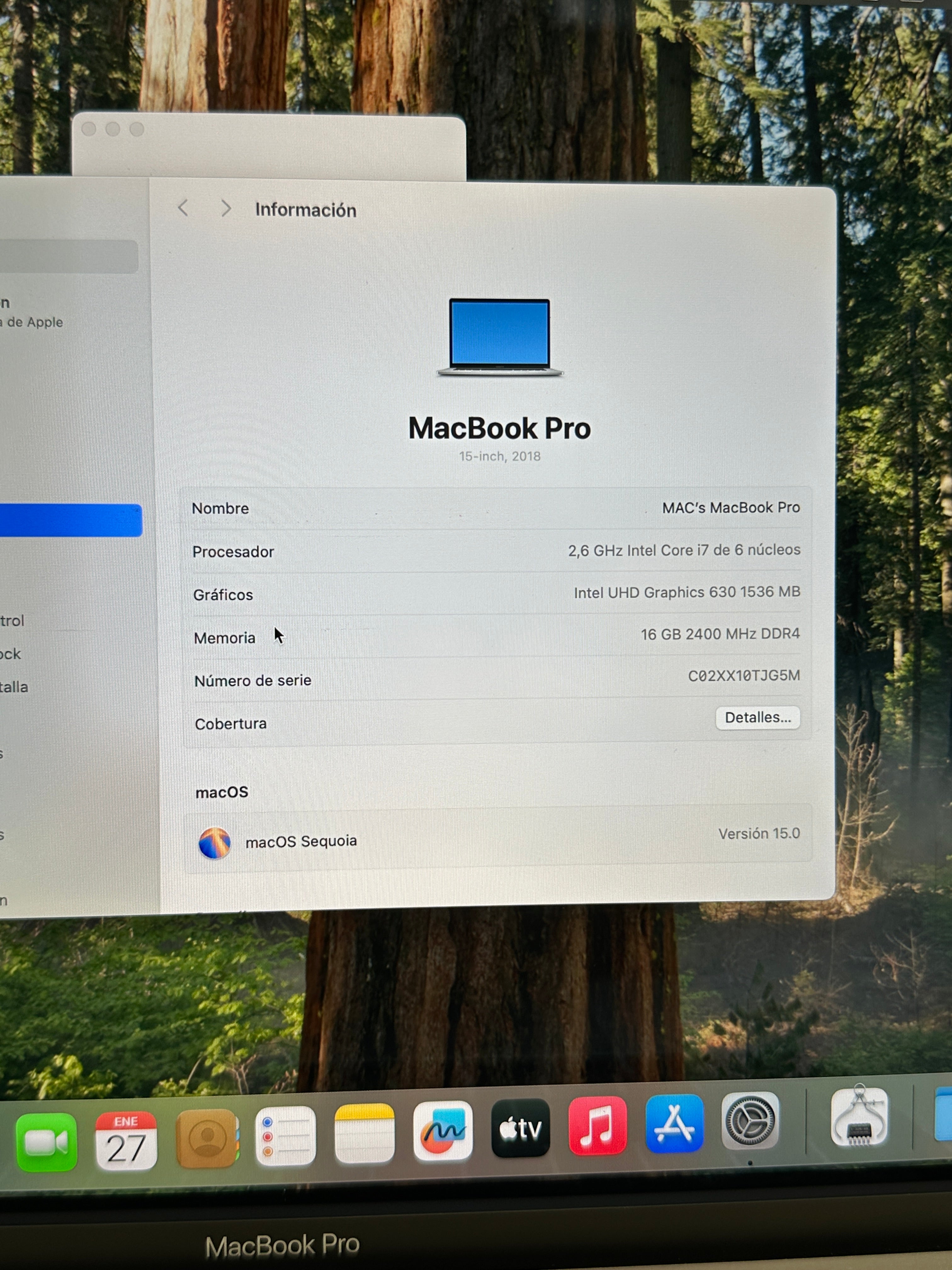Viewport: 952px width, 1270px height.
Task: Click the macOS section heading
Action: click(222, 793)
